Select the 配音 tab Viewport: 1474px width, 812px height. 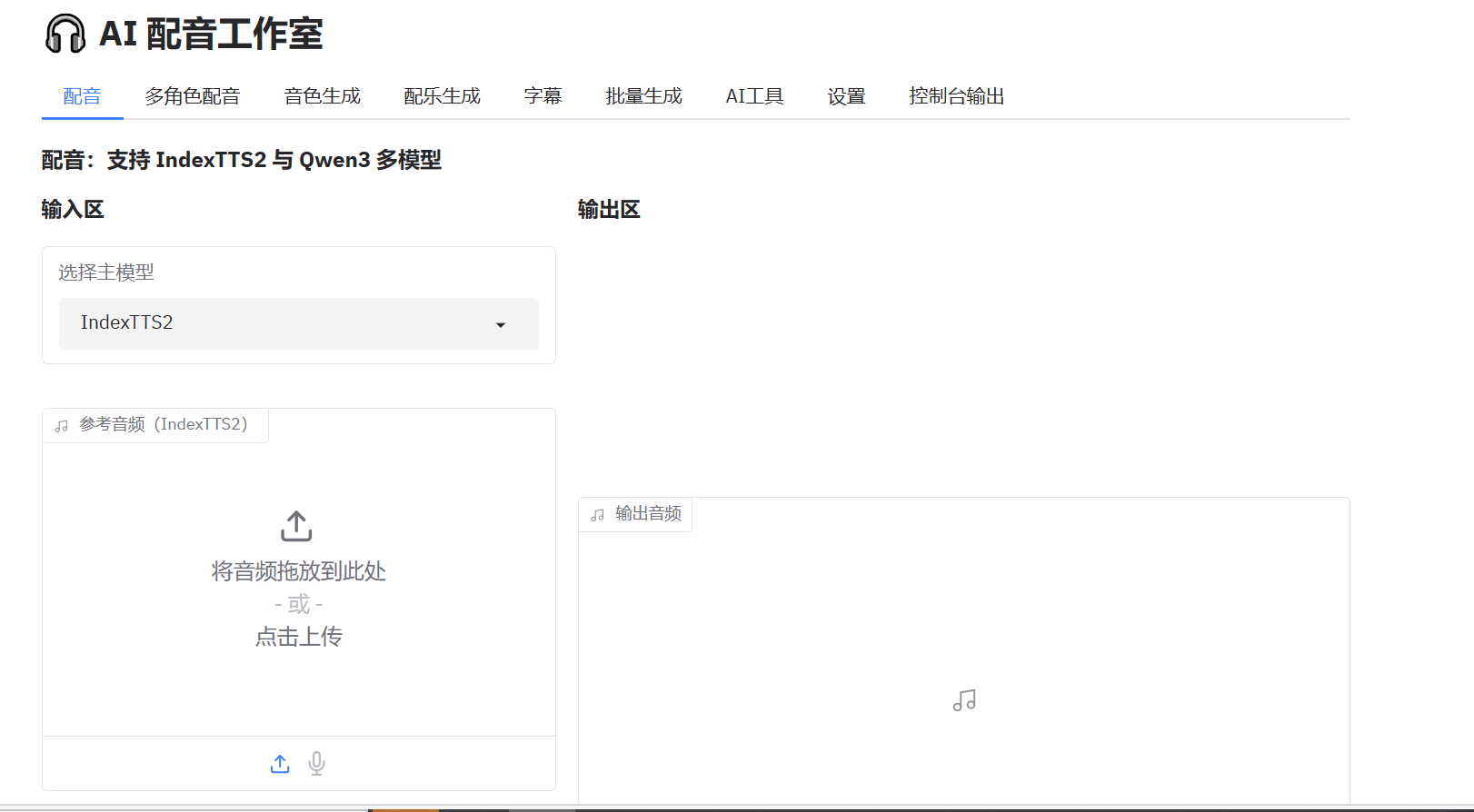pyautogui.click(x=82, y=96)
